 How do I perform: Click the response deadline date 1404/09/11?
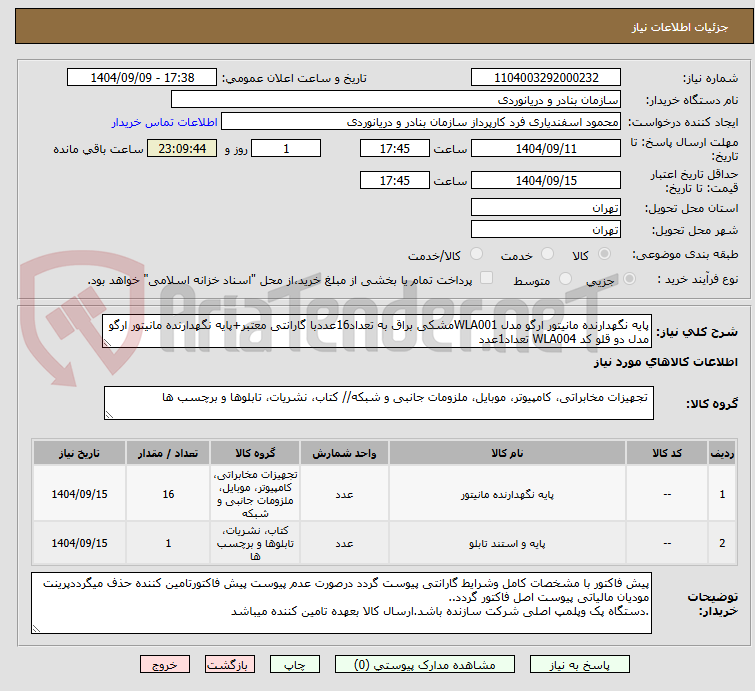[x=546, y=148]
